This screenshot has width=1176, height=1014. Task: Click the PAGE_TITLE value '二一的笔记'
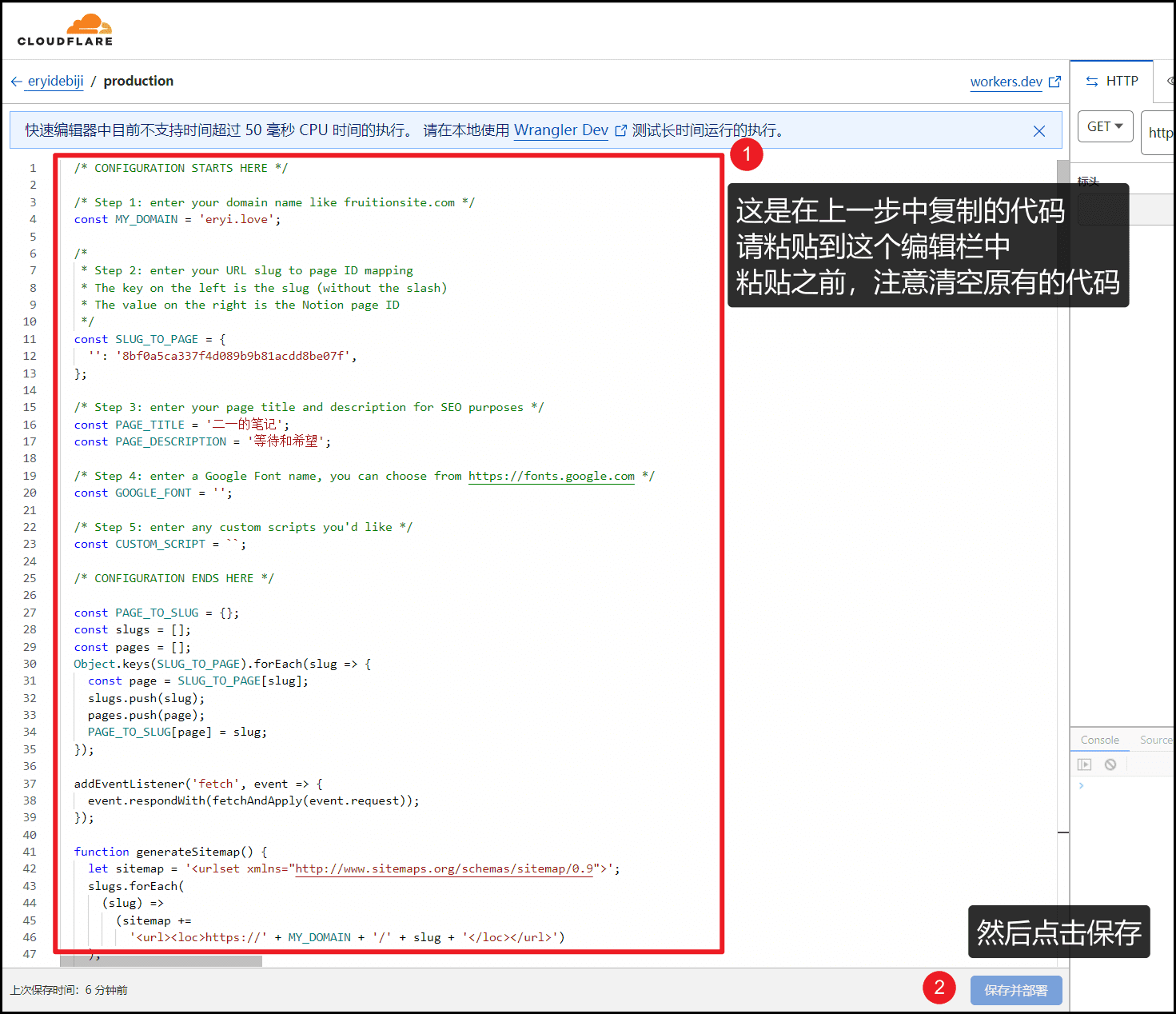pyautogui.click(x=245, y=425)
